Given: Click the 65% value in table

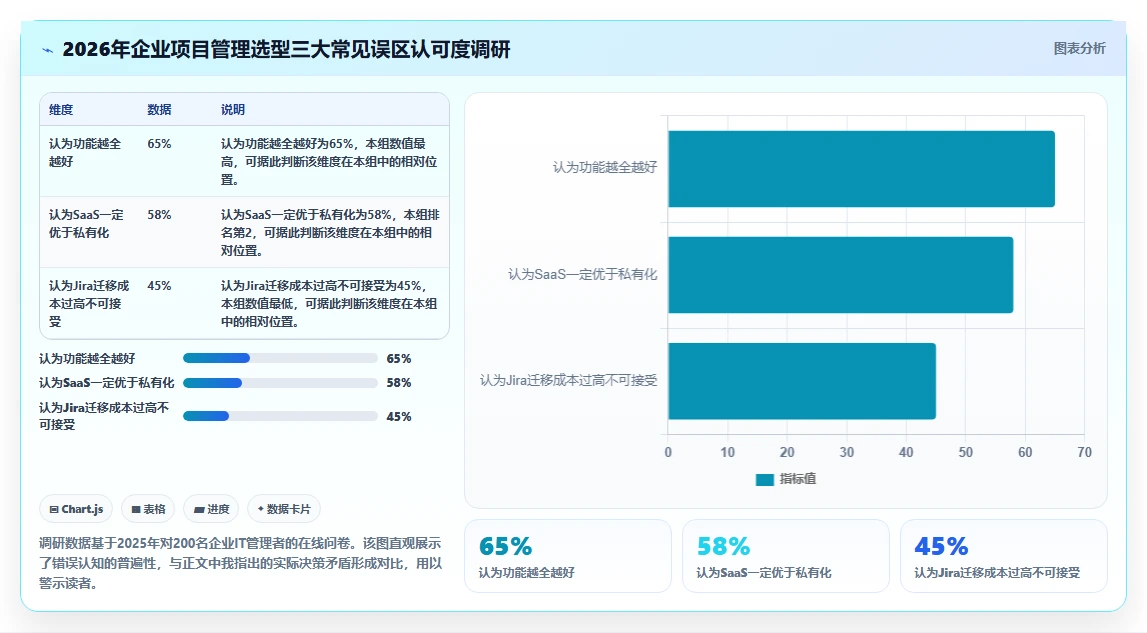Looking at the screenshot, I should click(x=159, y=144).
